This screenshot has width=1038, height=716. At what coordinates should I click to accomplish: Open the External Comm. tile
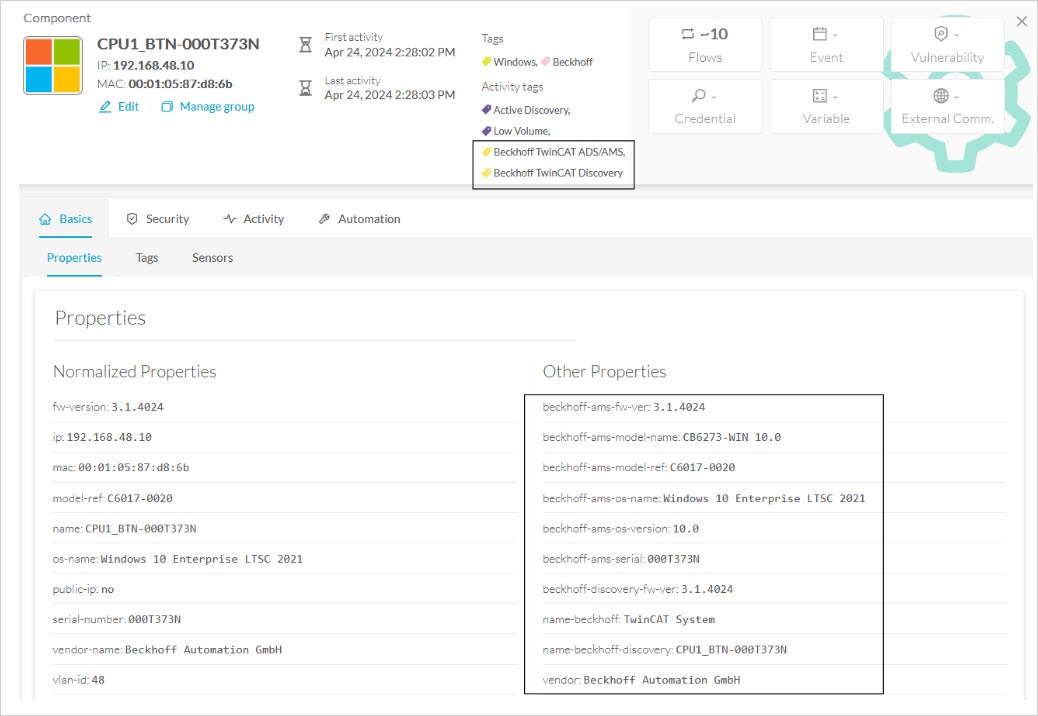coord(947,107)
